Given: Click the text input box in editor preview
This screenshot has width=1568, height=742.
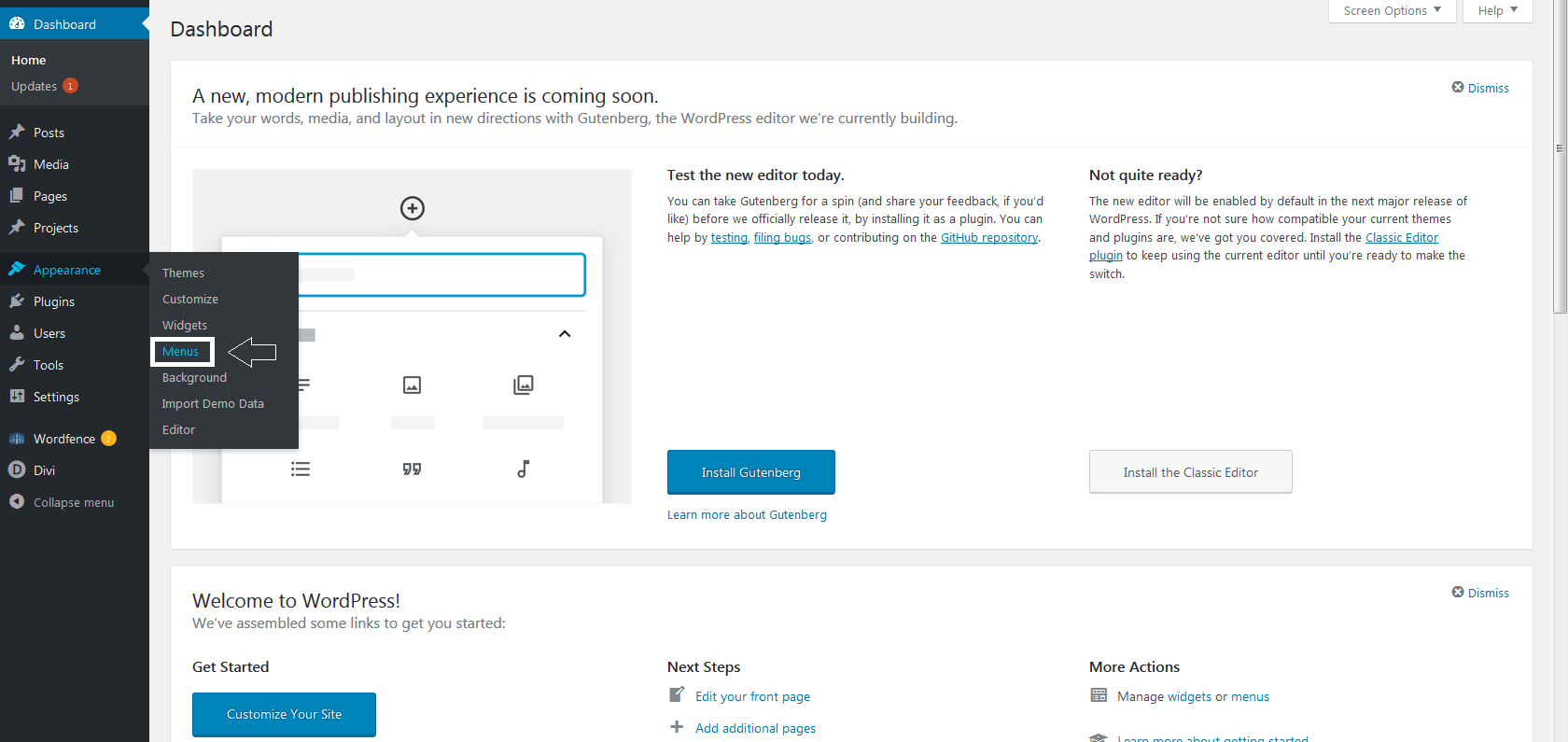Looking at the screenshot, I should tap(441, 274).
